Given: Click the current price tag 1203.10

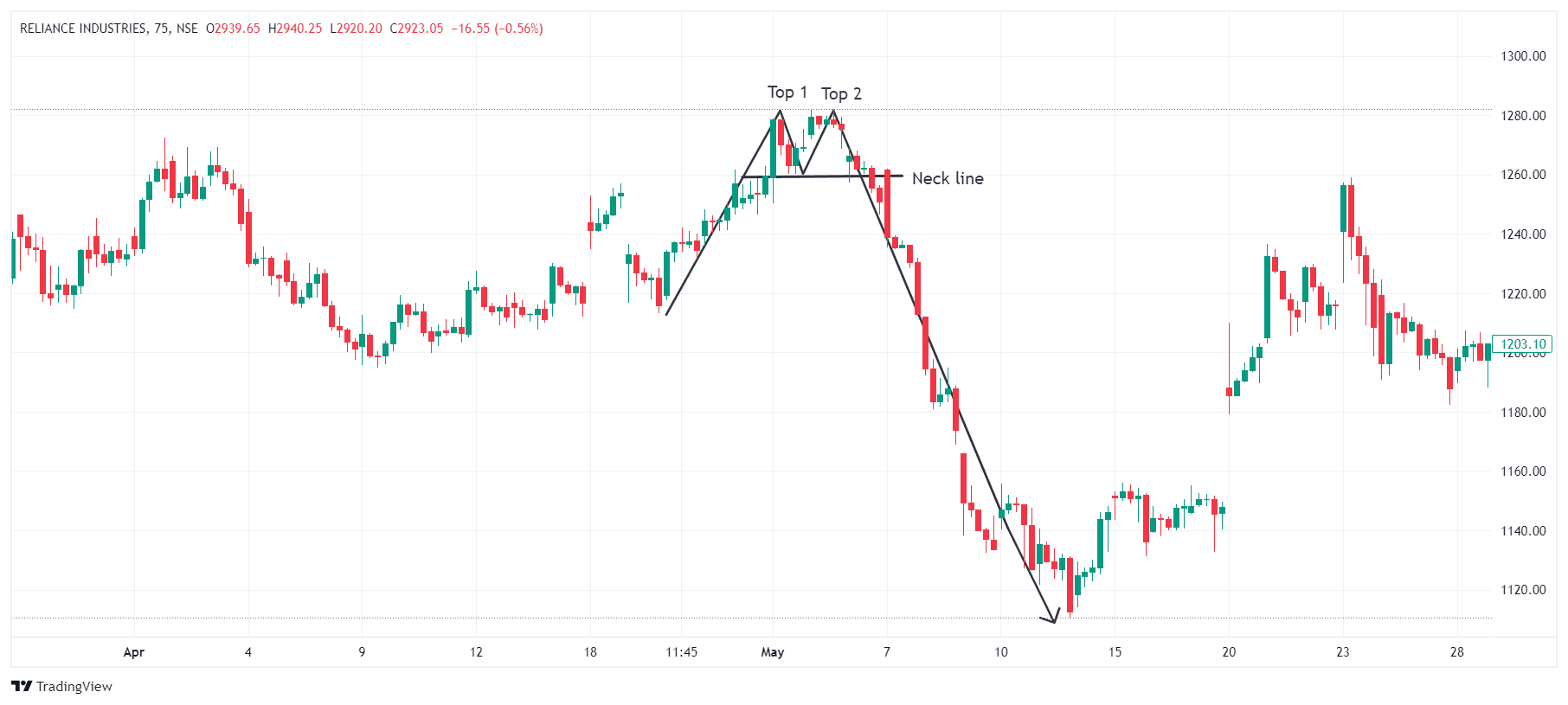Looking at the screenshot, I should [1523, 344].
